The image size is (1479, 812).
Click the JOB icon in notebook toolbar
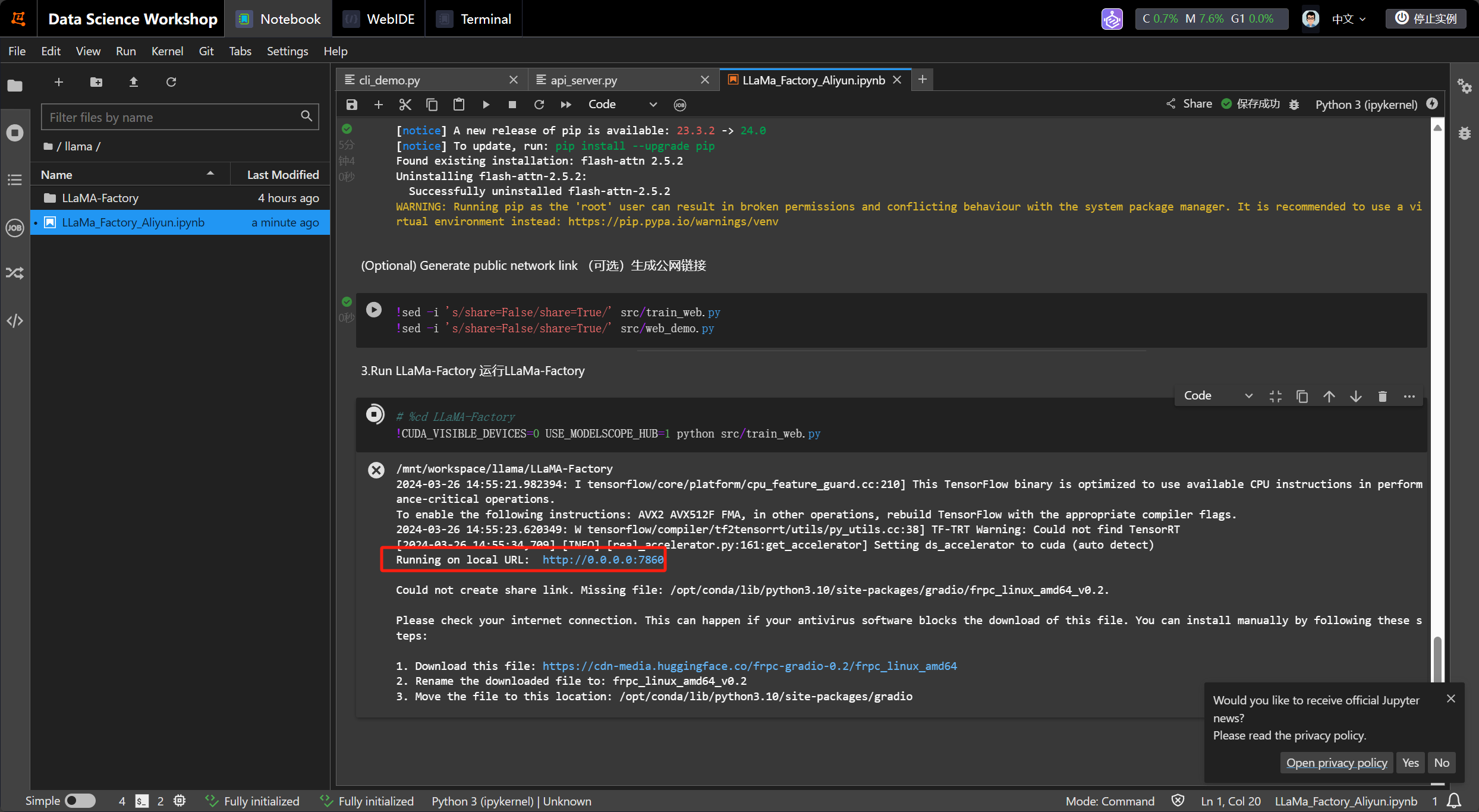pos(680,105)
